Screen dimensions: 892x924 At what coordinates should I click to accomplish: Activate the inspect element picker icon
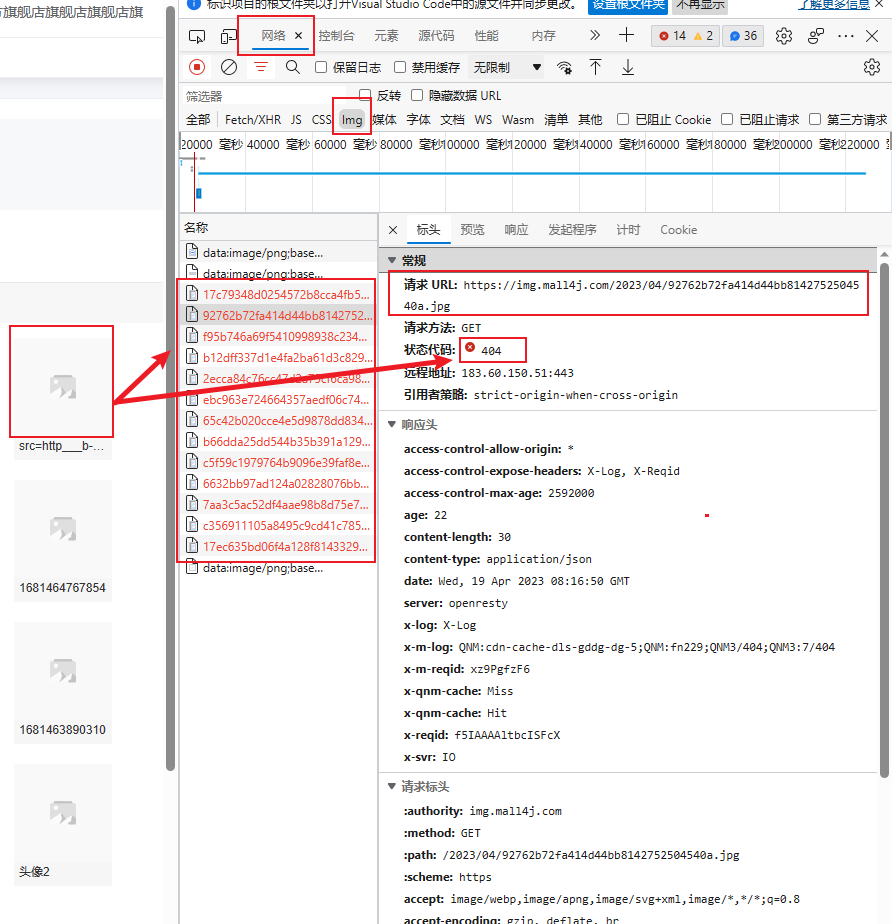(197, 36)
